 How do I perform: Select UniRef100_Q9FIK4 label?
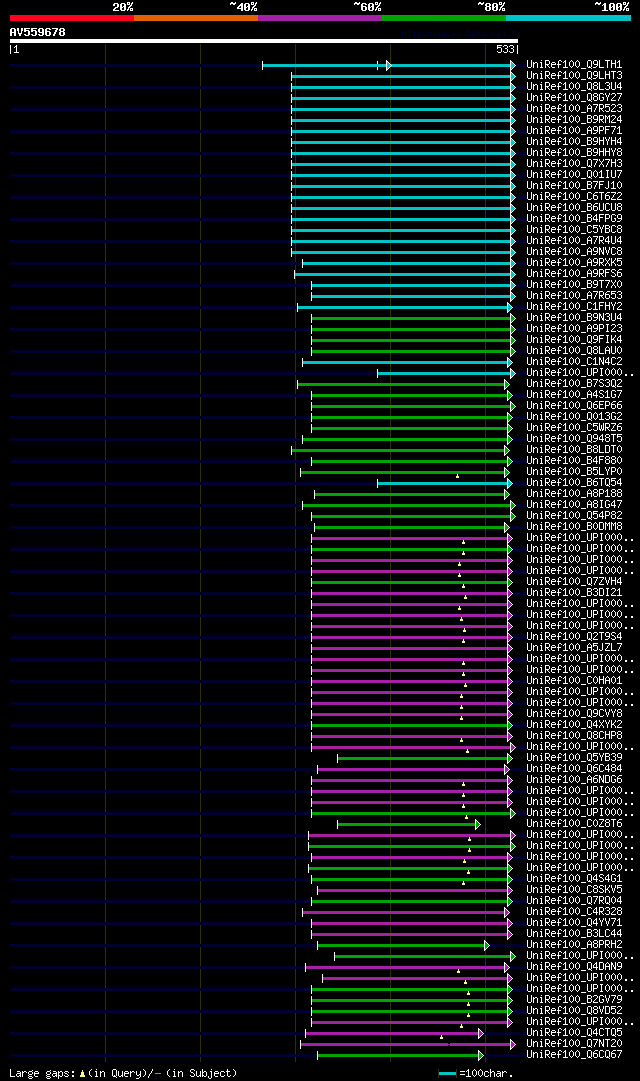pyautogui.click(x=574, y=340)
